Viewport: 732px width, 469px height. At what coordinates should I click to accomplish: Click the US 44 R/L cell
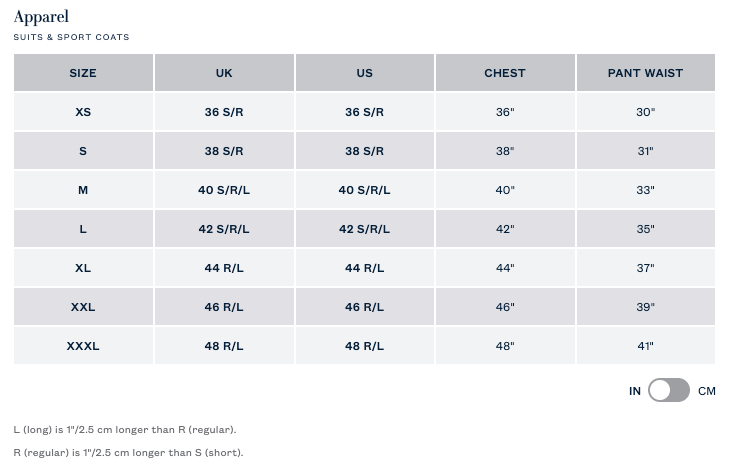pyautogui.click(x=365, y=268)
